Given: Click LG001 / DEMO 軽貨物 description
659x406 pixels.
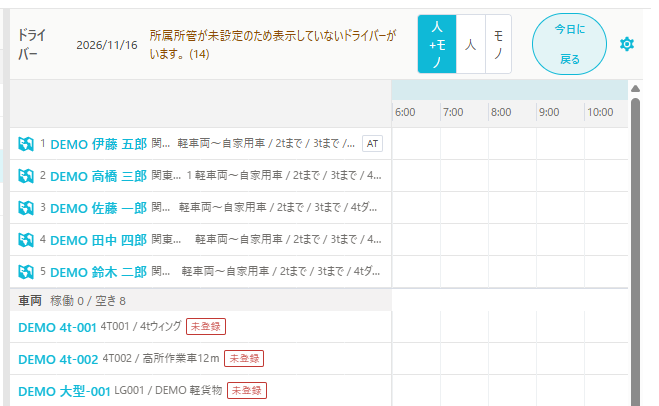Looking at the screenshot, I should pos(168,390).
